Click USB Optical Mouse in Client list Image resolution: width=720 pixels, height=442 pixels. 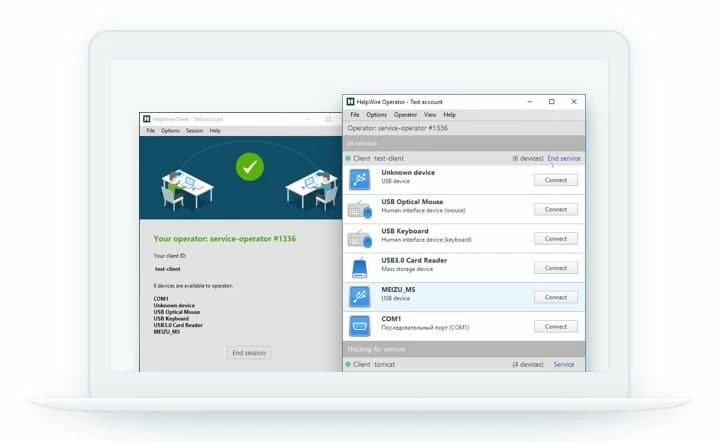pyautogui.click(x=177, y=312)
